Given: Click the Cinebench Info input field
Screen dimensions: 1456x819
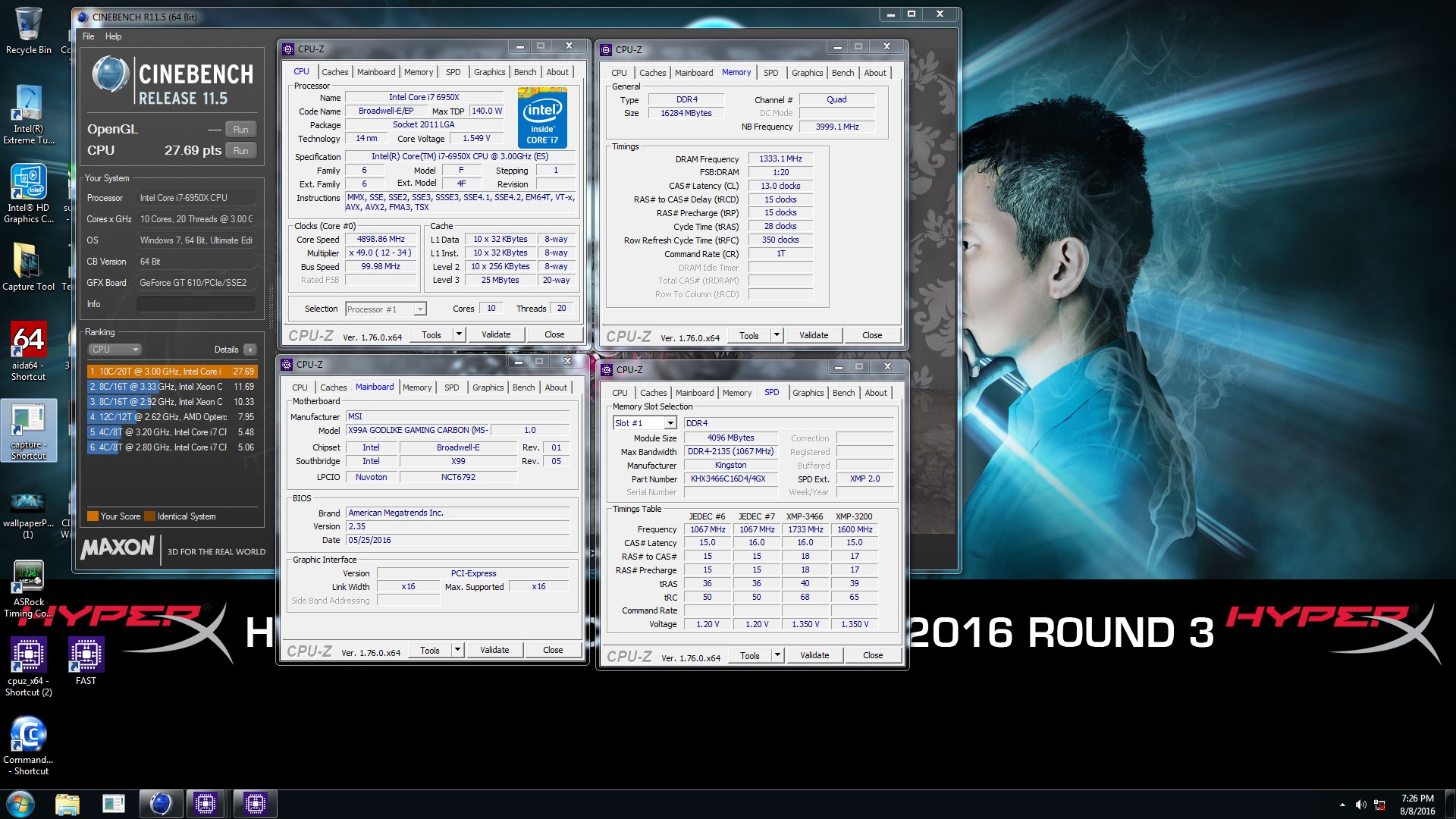Looking at the screenshot, I should coord(196,304).
